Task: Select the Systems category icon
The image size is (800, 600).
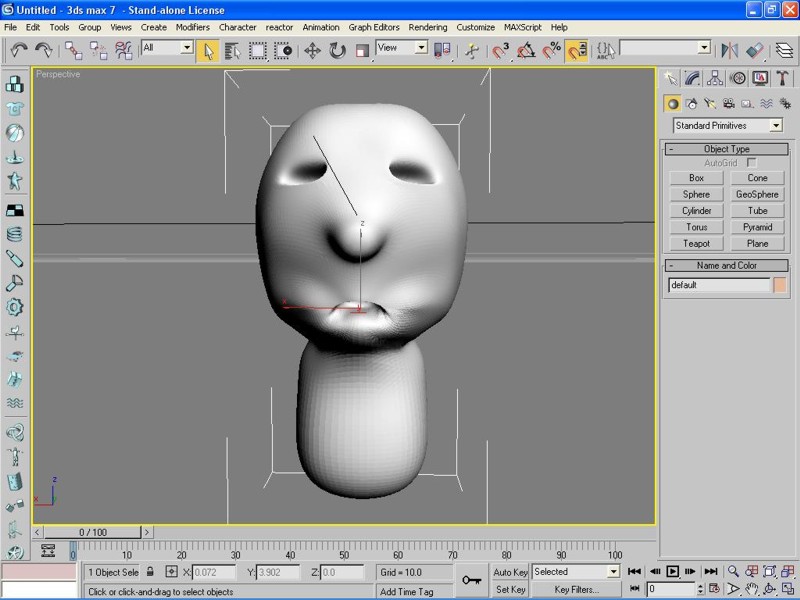Action: [x=785, y=104]
